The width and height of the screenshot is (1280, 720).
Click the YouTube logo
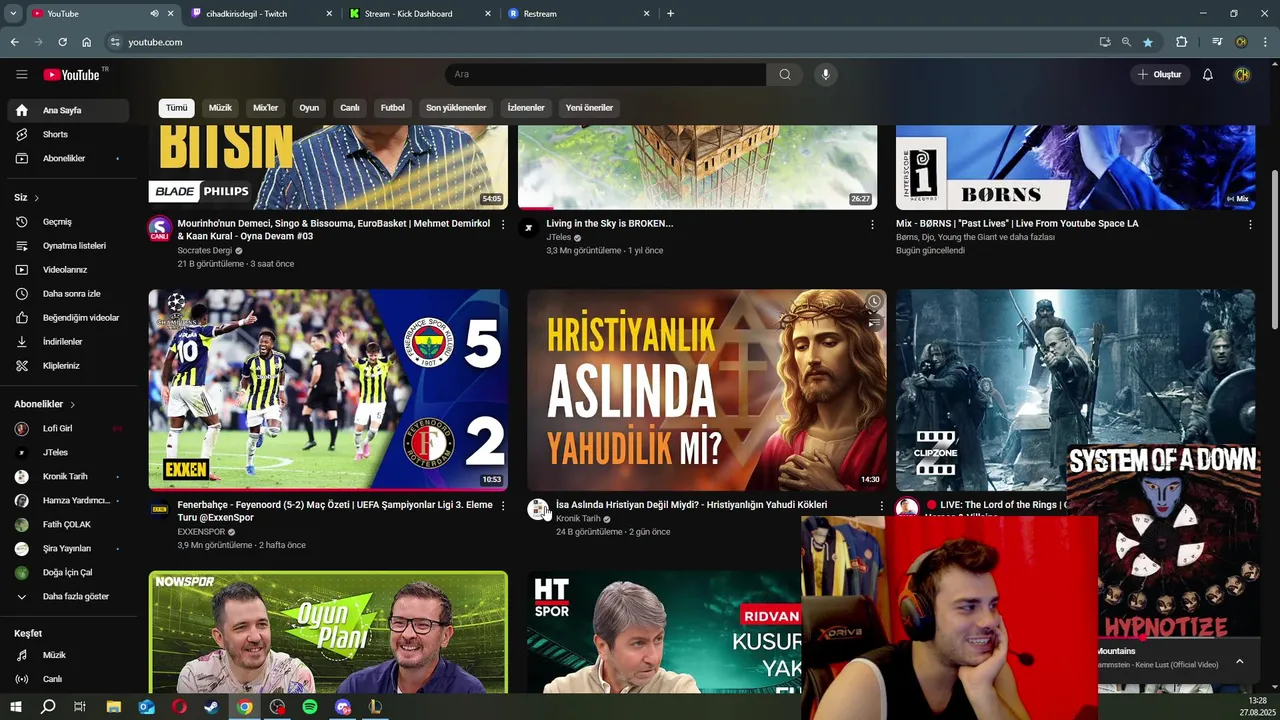click(71, 75)
